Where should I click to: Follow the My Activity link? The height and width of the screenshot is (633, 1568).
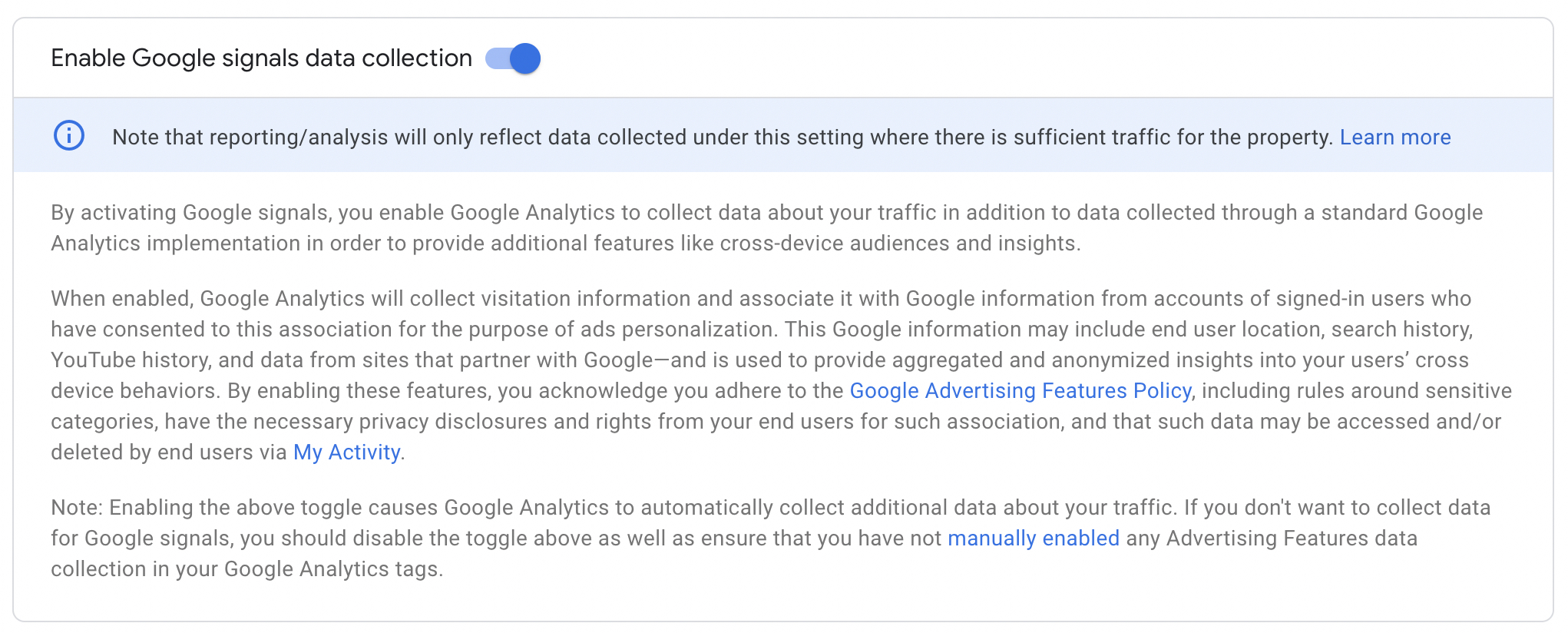(x=346, y=452)
